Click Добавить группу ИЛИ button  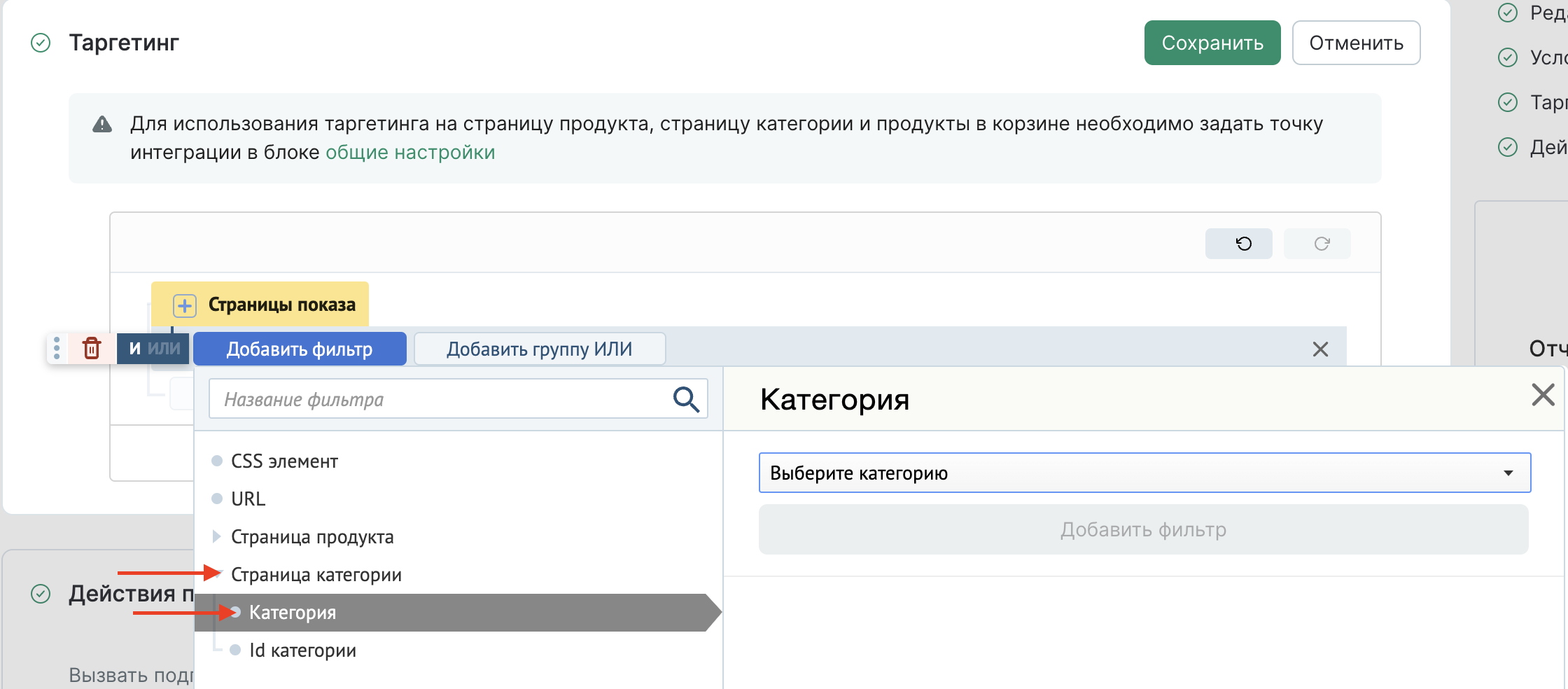click(540, 349)
